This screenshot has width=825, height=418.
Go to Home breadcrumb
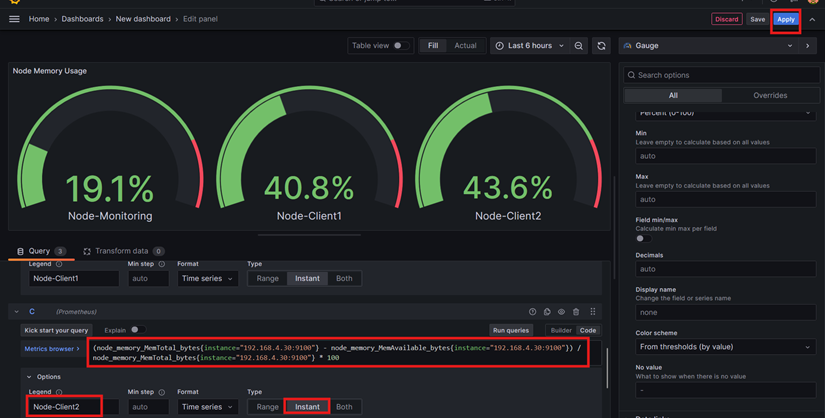tap(39, 19)
